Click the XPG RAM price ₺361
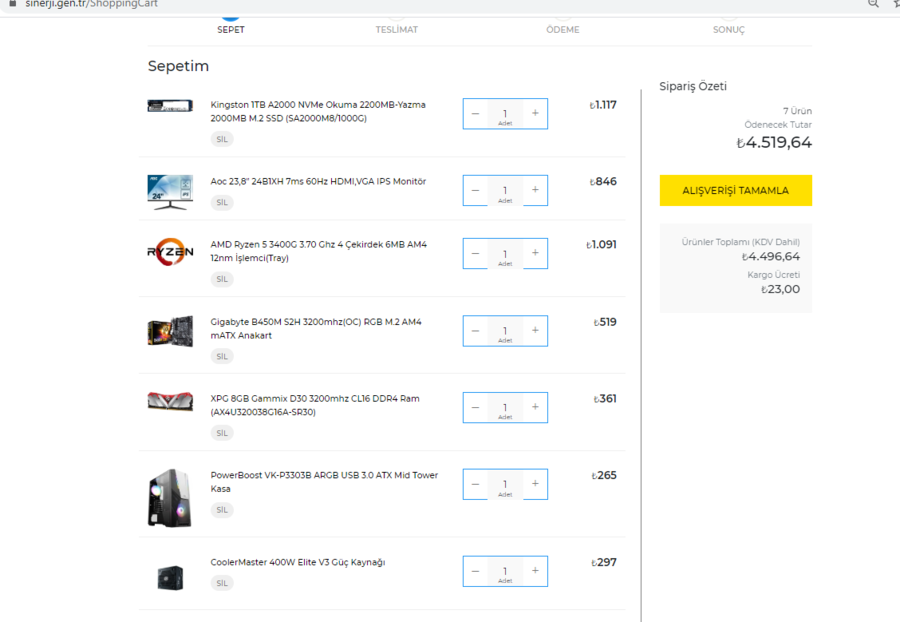This screenshot has height=622, width=900. click(605, 398)
